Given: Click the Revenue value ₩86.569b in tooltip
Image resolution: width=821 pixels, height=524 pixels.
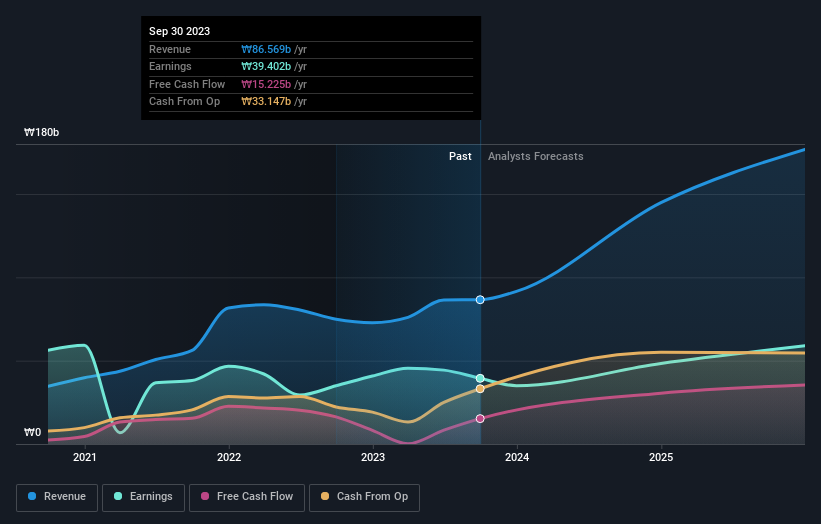Looking at the screenshot, I should click(266, 49).
